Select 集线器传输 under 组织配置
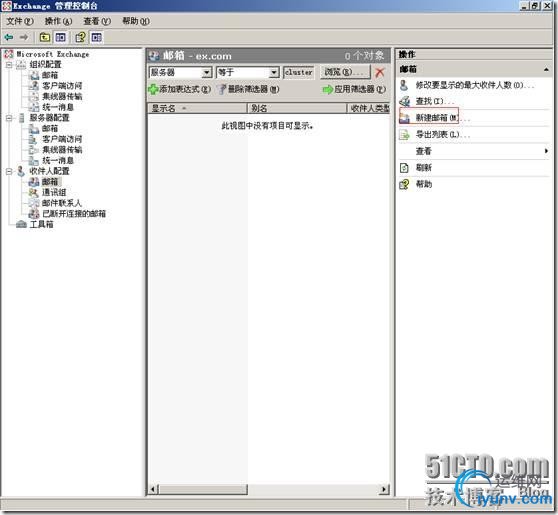The width and height of the screenshot is (558, 515). tap(62, 96)
